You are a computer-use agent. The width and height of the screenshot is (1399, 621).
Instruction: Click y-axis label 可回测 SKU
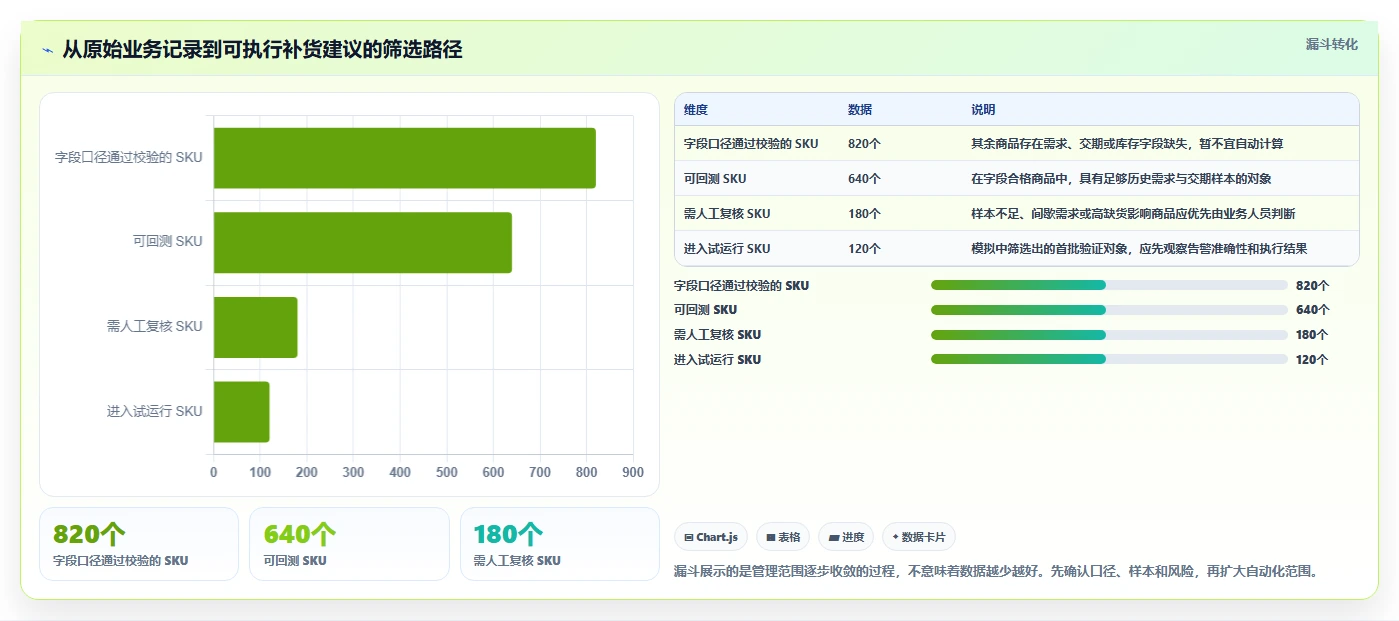point(167,241)
